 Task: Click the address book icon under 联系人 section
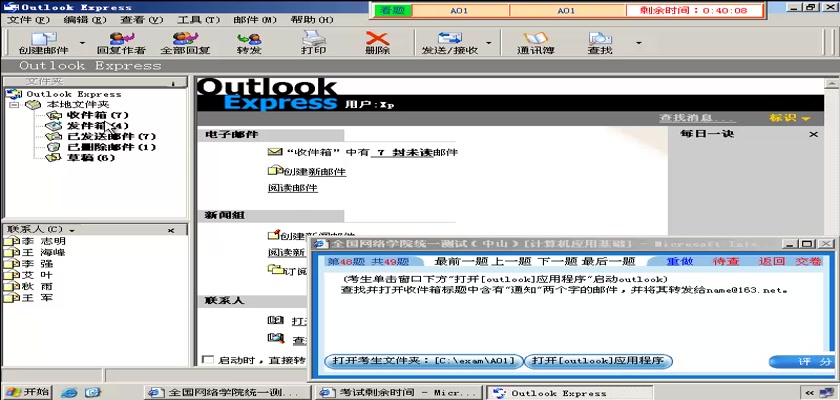pos(275,320)
